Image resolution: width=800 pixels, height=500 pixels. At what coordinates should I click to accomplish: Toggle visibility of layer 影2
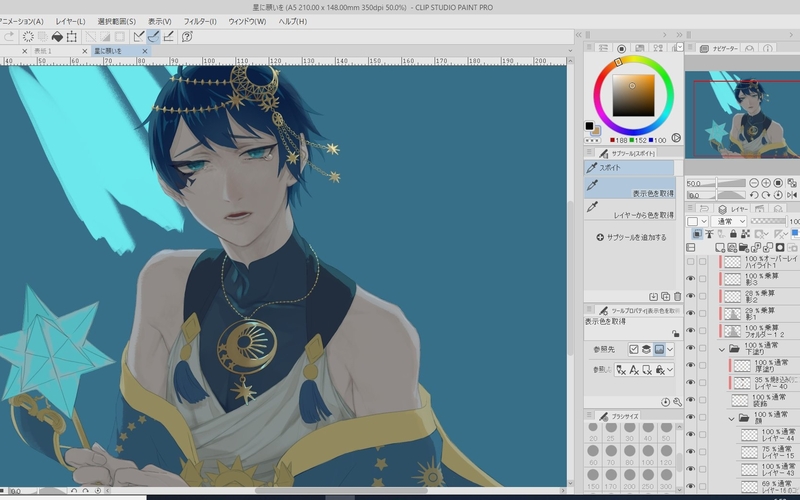tap(691, 296)
